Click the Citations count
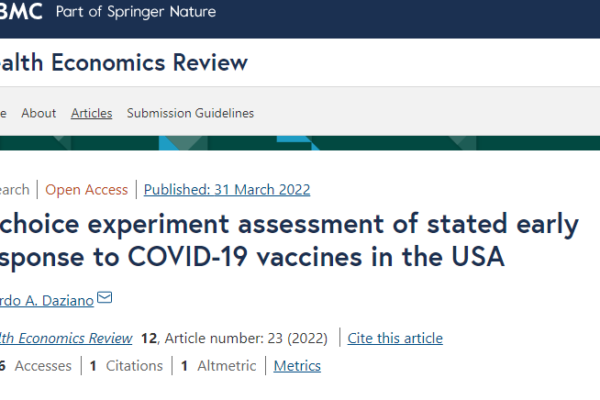 pos(126,366)
